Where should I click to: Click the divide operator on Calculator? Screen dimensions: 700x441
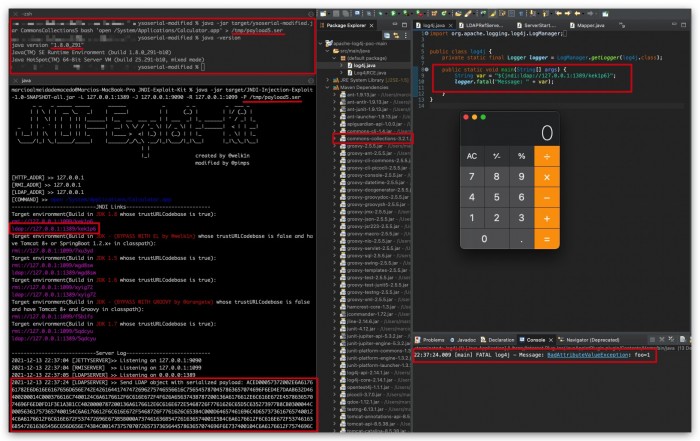click(x=547, y=156)
